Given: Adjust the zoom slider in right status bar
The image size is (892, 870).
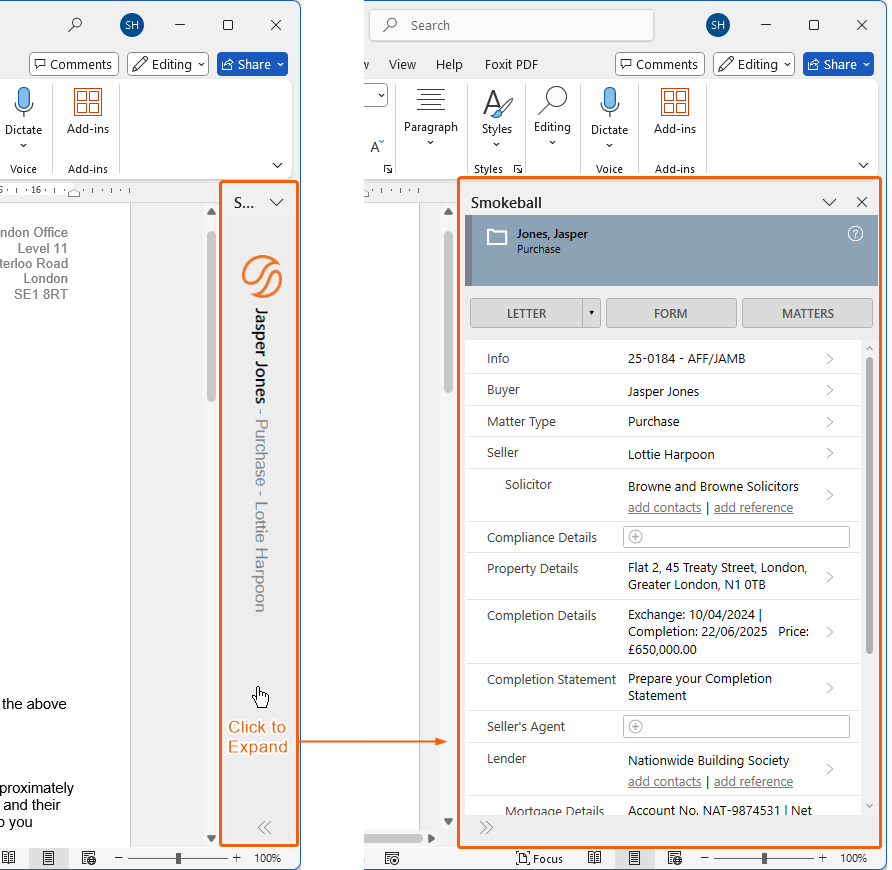Looking at the screenshot, I should pyautogui.click(x=764, y=857).
